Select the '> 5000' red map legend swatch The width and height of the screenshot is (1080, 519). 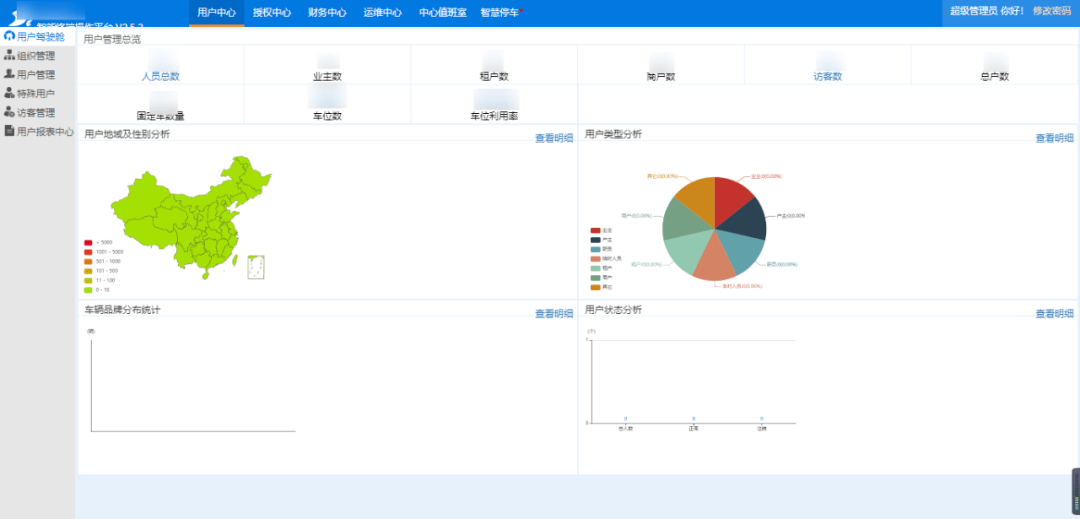(x=88, y=242)
